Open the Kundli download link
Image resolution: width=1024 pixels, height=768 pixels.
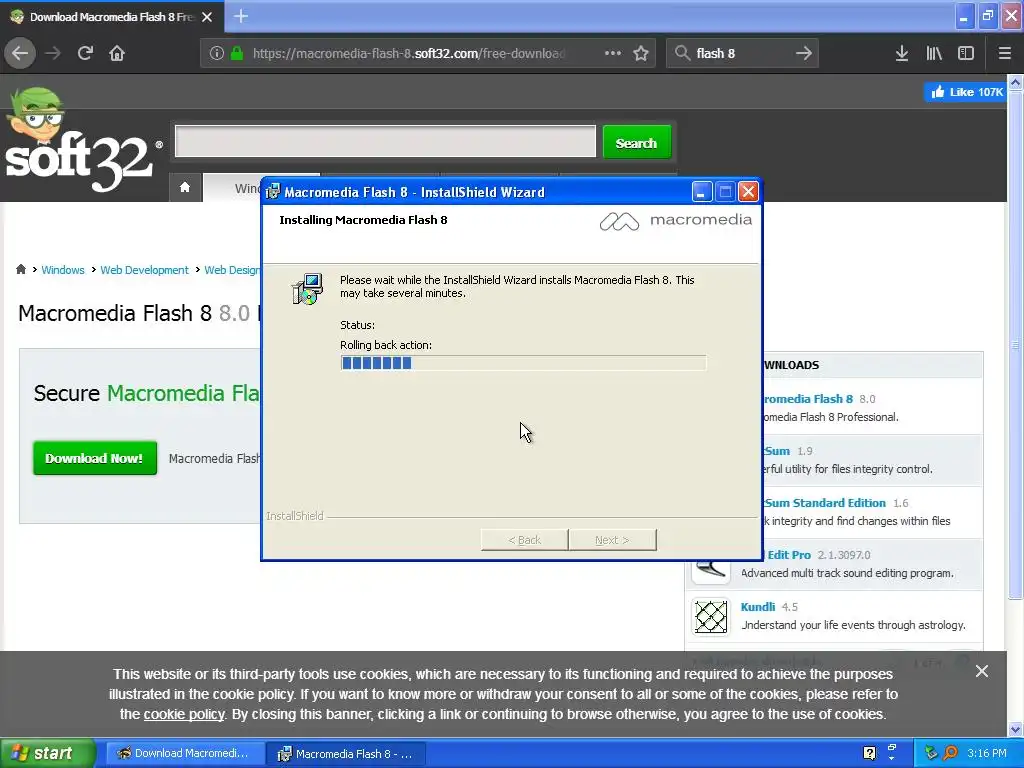pyautogui.click(x=758, y=607)
